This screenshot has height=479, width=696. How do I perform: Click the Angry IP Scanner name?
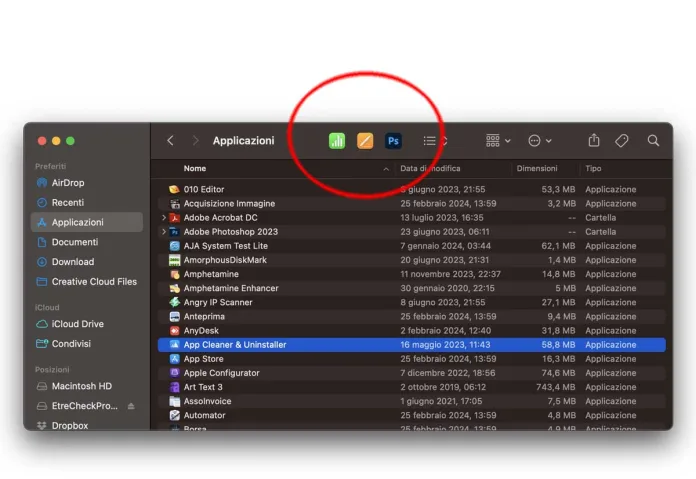pyautogui.click(x=218, y=302)
